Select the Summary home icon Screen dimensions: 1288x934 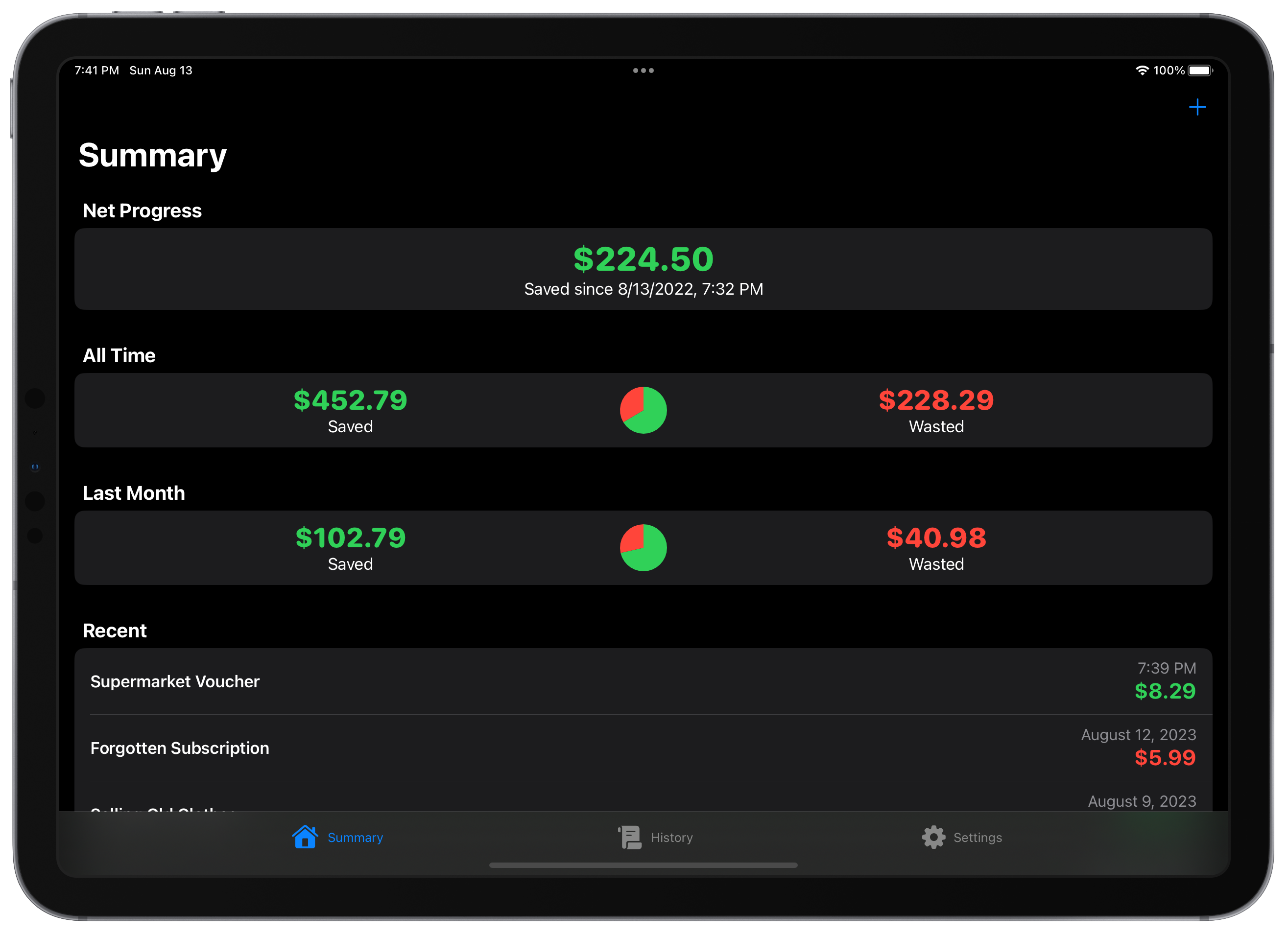pyautogui.click(x=306, y=837)
